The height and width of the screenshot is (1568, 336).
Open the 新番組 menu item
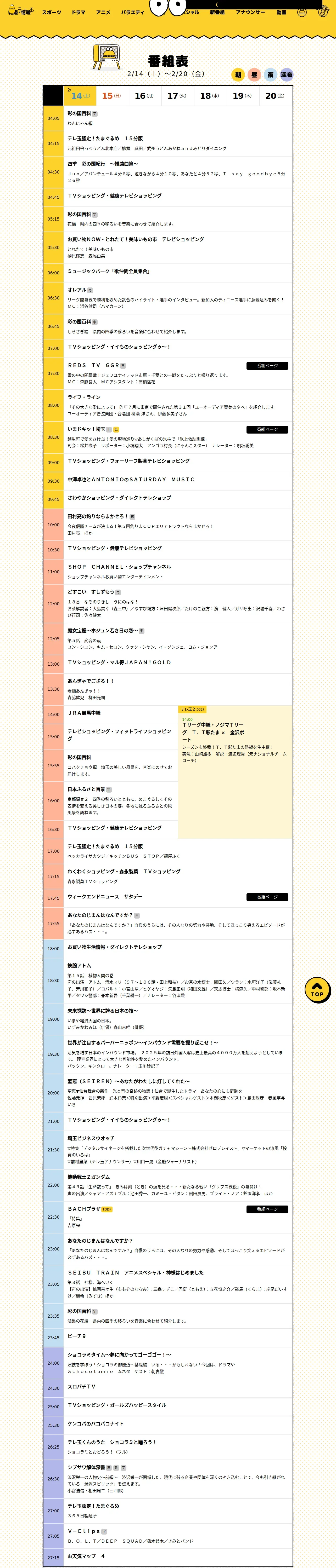(217, 12)
